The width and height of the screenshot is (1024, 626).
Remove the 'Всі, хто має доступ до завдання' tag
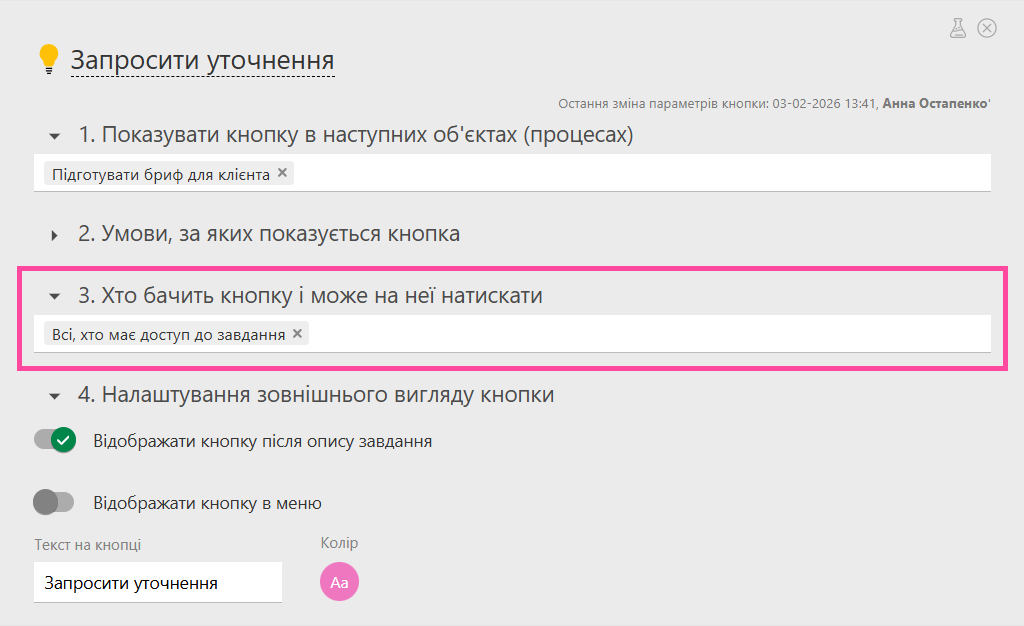(x=297, y=333)
